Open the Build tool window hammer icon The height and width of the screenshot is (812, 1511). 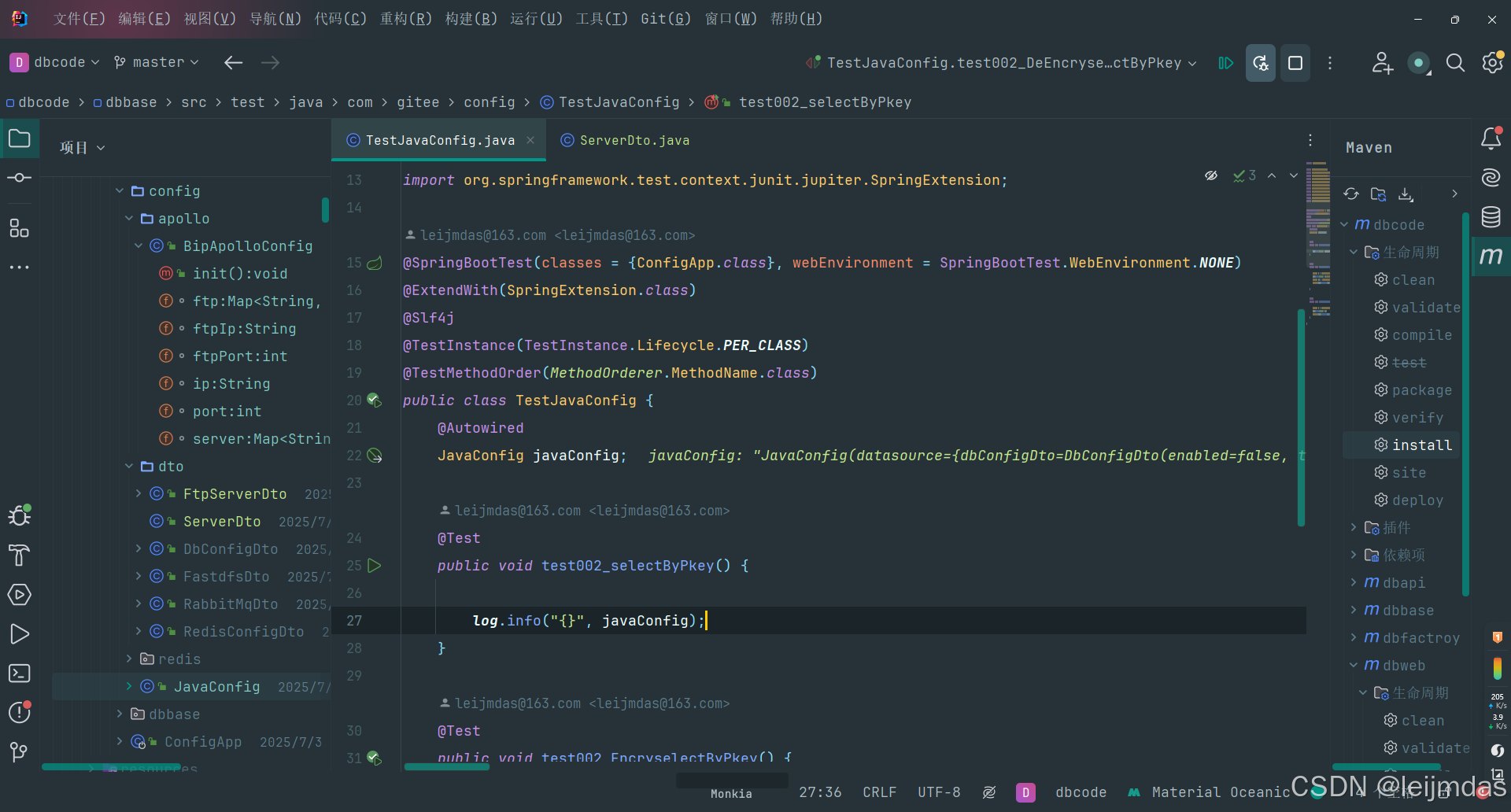(x=19, y=555)
